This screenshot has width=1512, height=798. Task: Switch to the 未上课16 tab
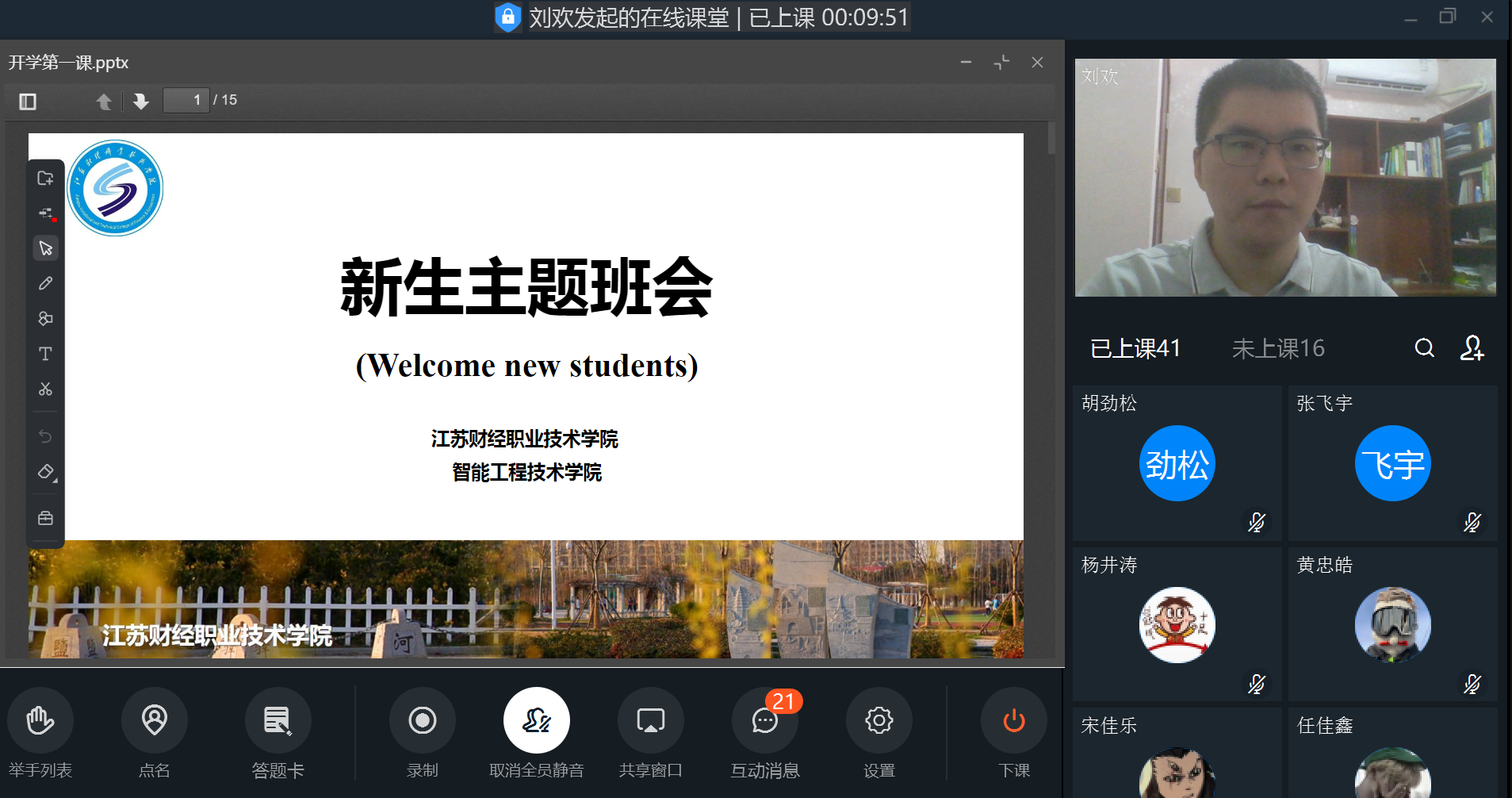point(1277,348)
